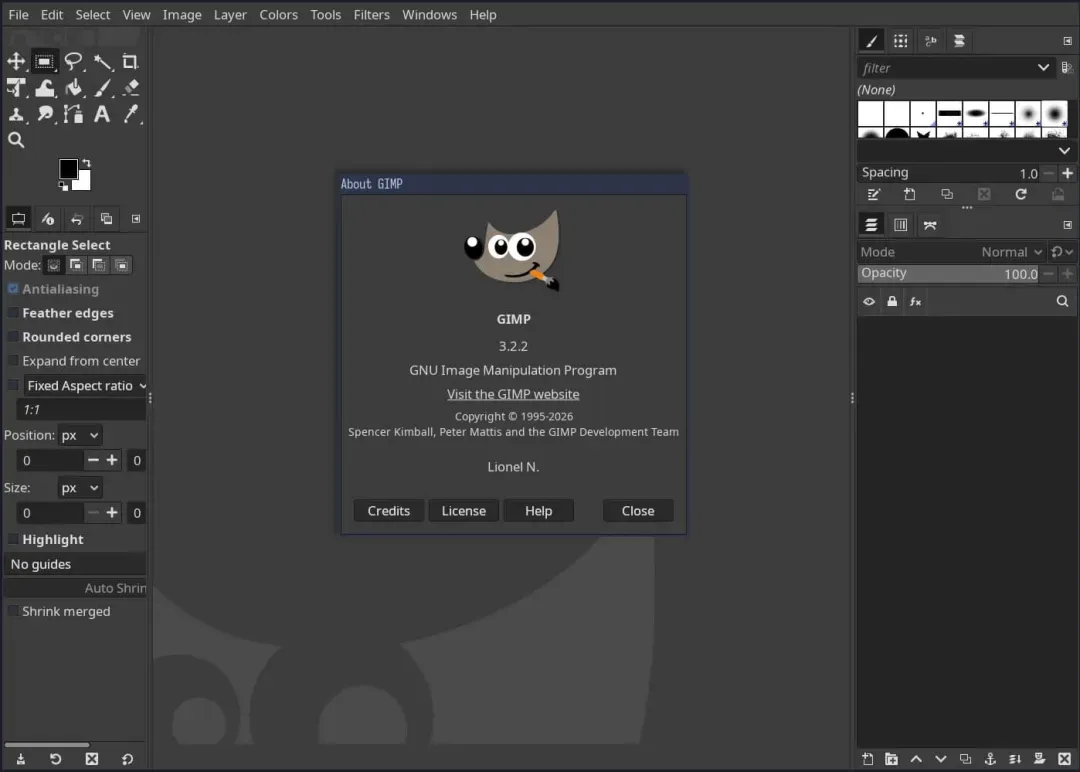Screen dimensions: 1080x772
Task: Open the No guides dropdown
Action: pyautogui.click(x=74, y=564)
